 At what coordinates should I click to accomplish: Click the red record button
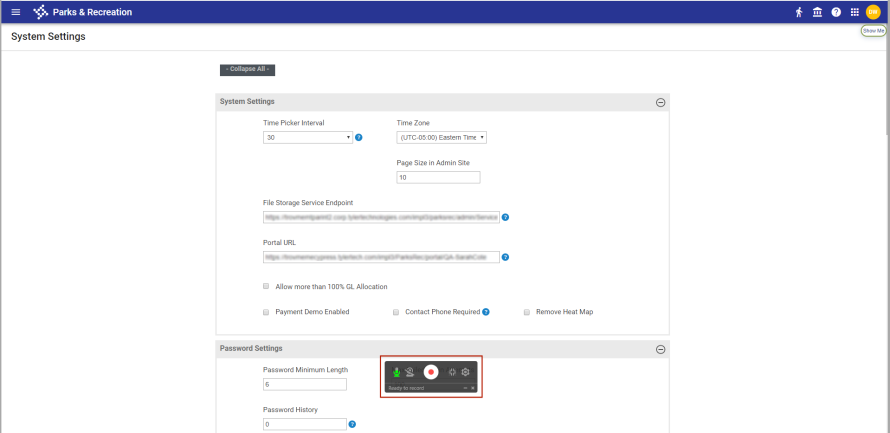point(431,372)
